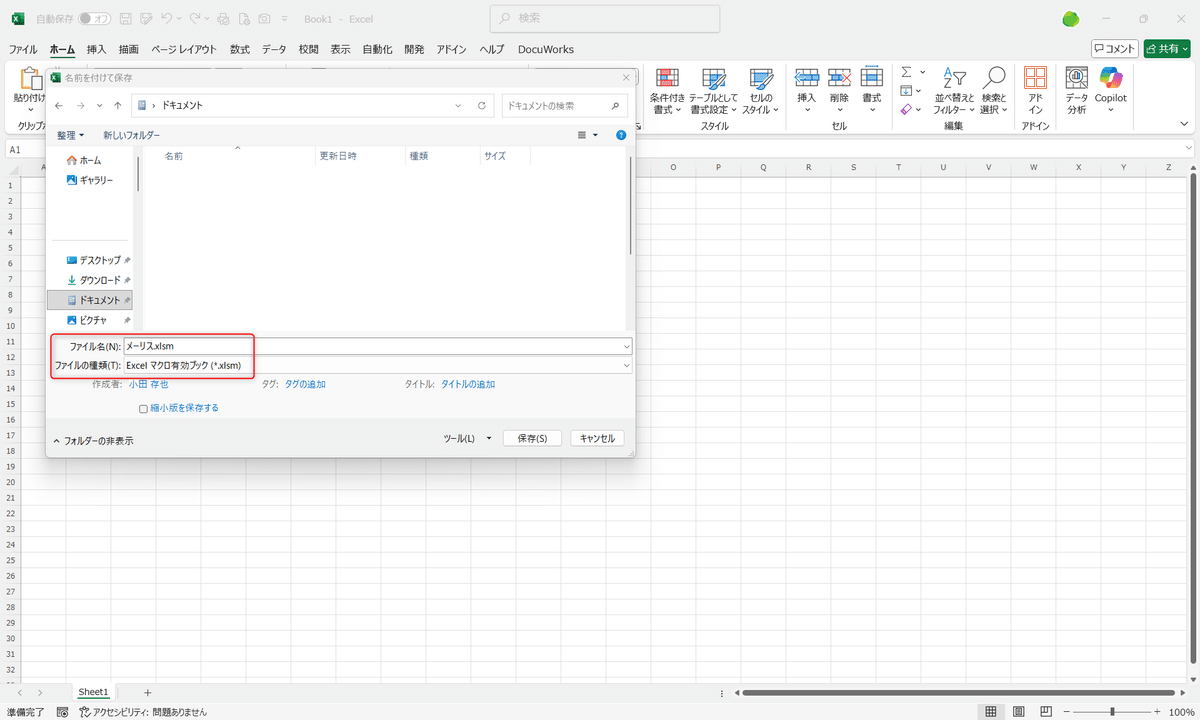Open Sort and Filter (並べ替えとフィルター)

954,92
